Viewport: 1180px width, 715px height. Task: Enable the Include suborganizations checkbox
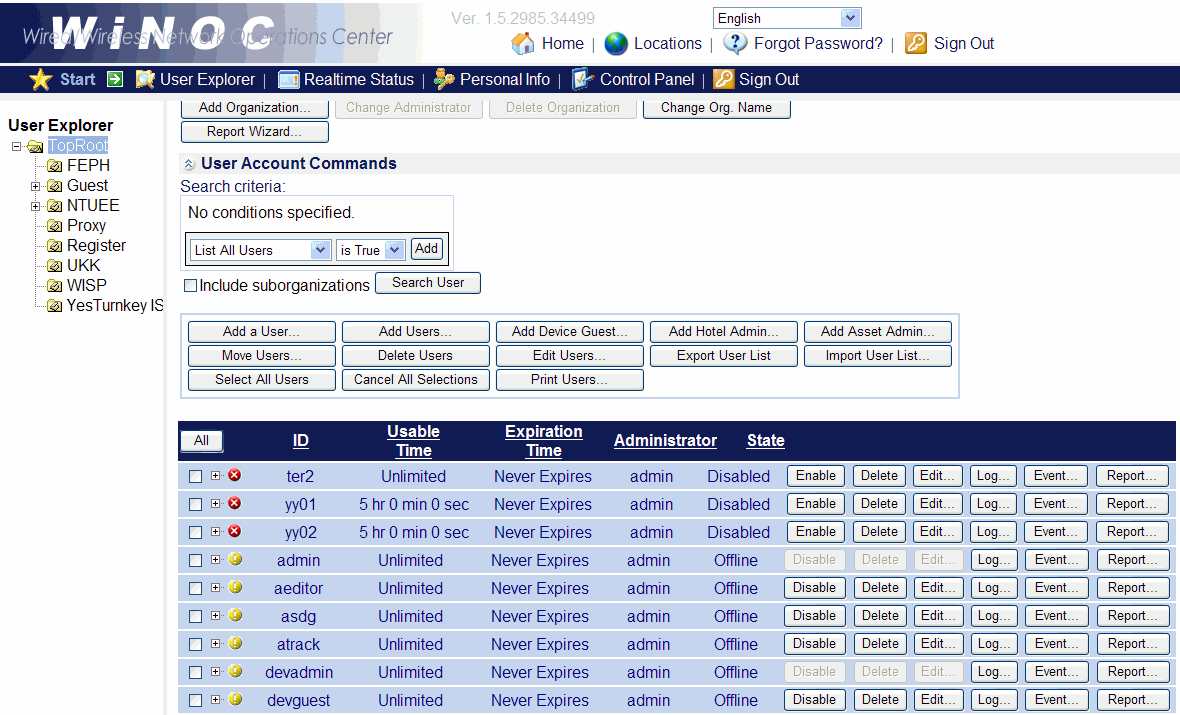click(x=191, y=286)
